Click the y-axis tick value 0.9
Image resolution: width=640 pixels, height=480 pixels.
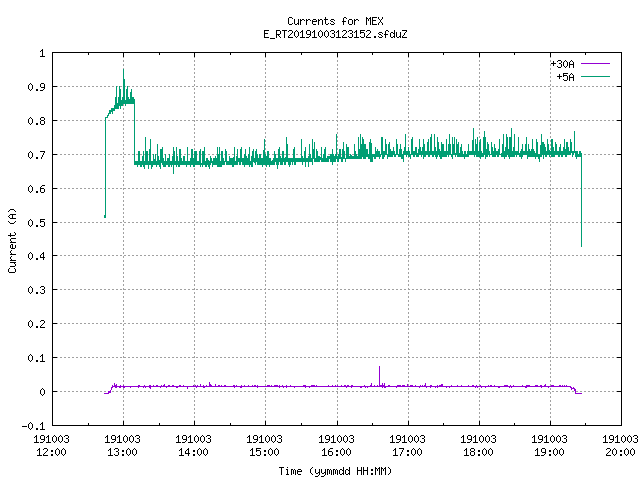coord(36,87)
